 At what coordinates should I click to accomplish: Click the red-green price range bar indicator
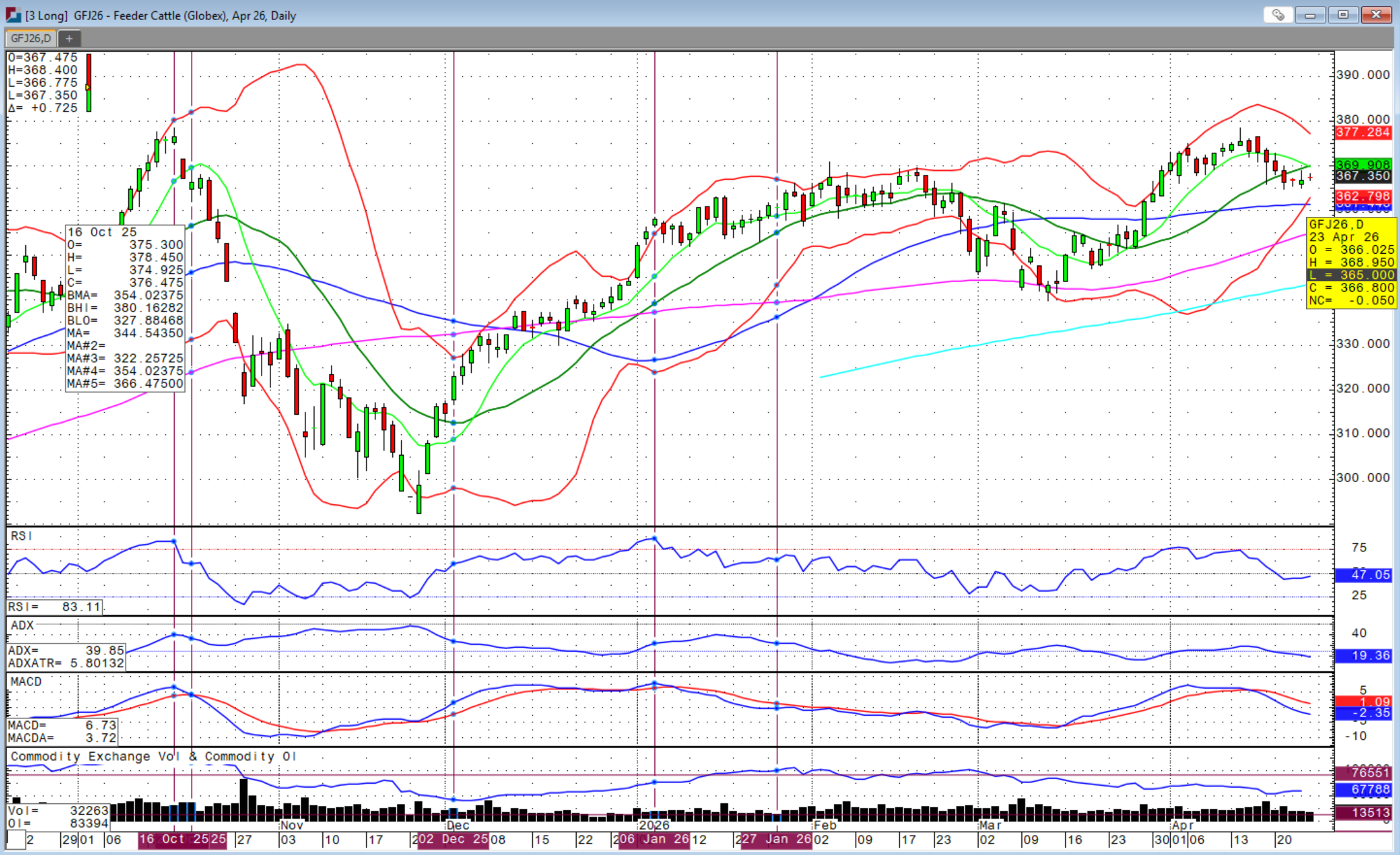[89, 83]
